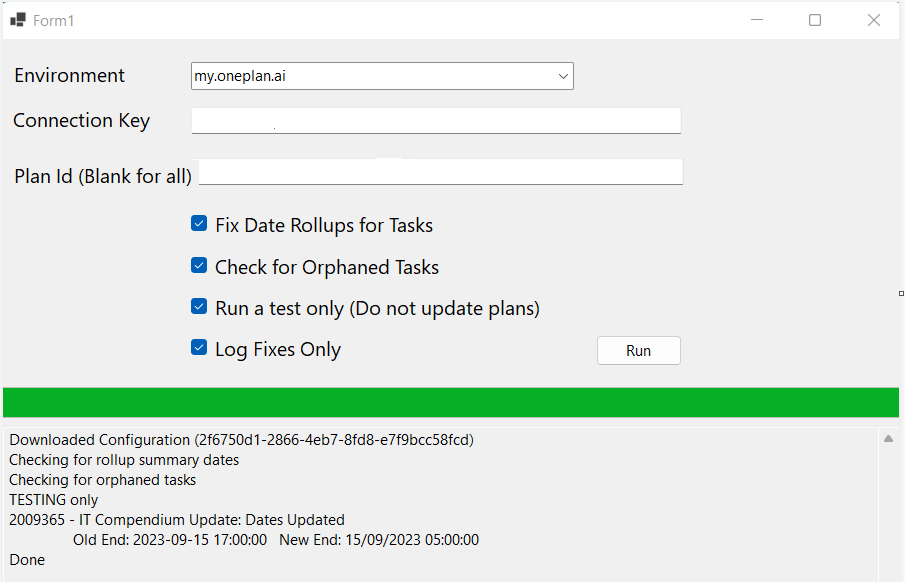Open the Environment dropdown showing my.oneplan.ai
The image size is (905, 582).
pyautogui.click(x=382, y=76)
